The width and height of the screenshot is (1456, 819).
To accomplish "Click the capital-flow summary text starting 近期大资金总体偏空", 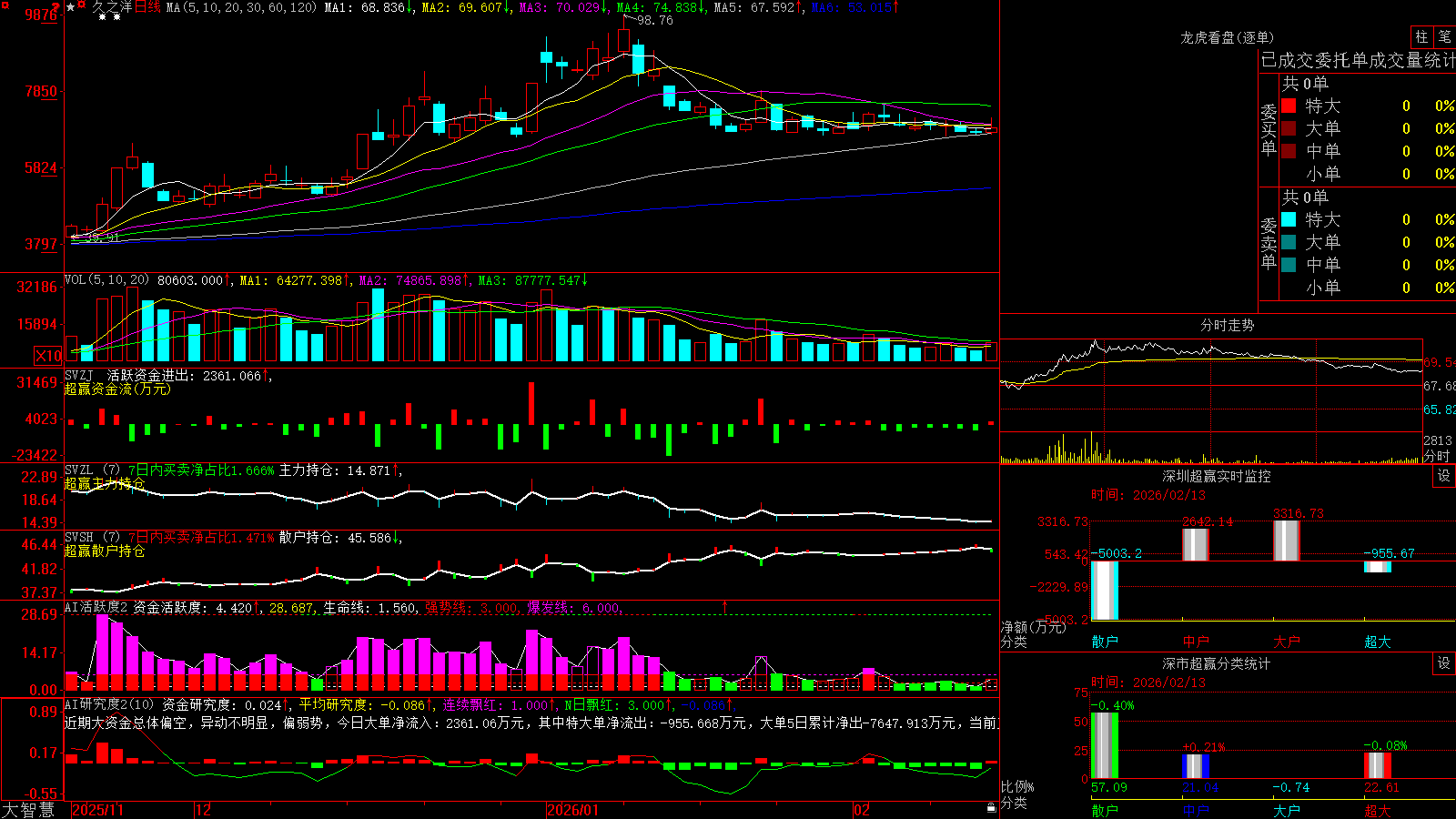I will (531, 723).
